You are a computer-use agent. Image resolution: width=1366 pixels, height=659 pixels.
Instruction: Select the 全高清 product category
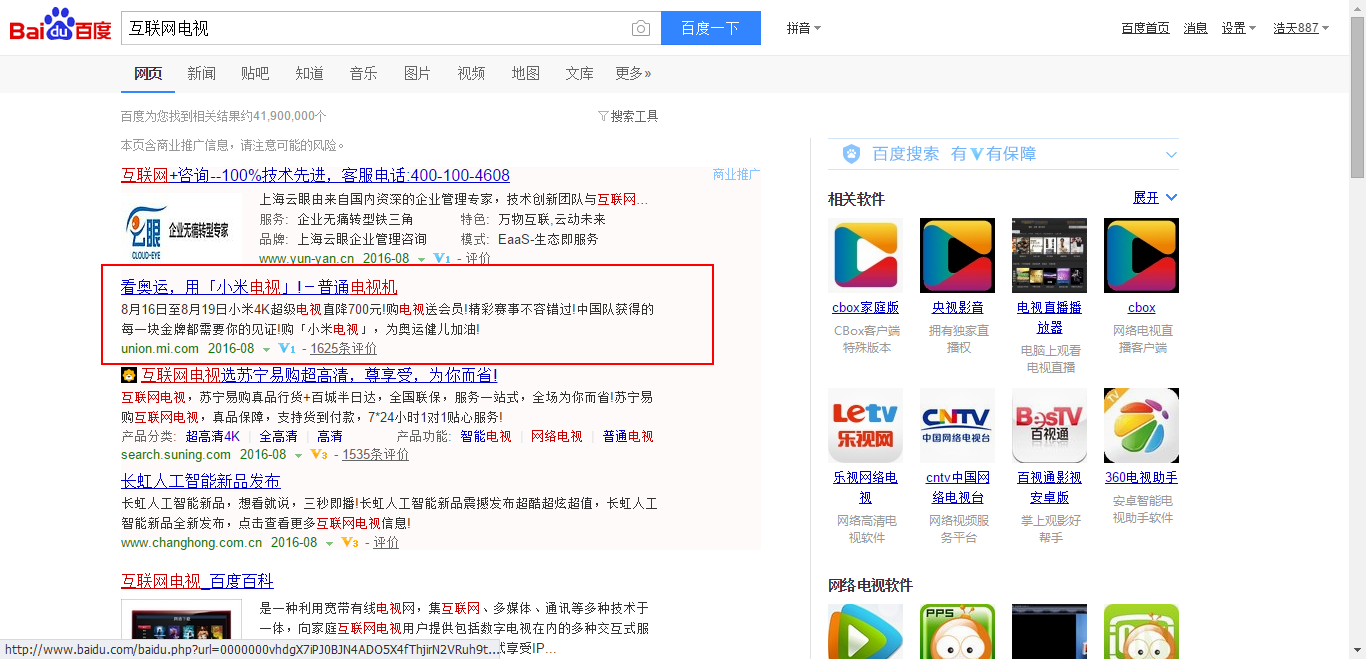[278, 437]
